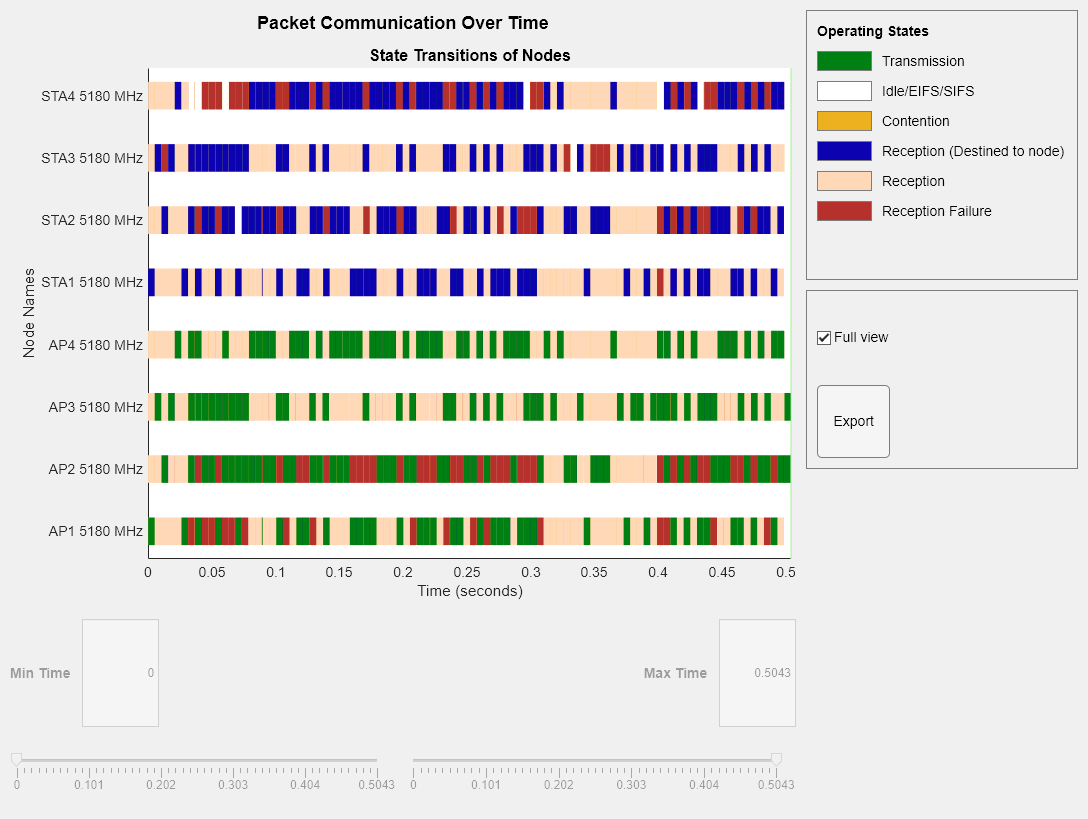Click the Node Names y-axis label

tap(29, 312)
